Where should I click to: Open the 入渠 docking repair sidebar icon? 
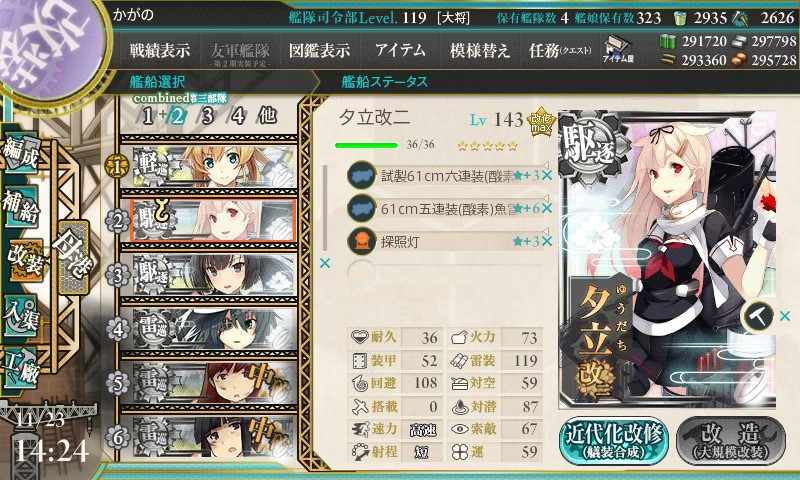(20, 316)
